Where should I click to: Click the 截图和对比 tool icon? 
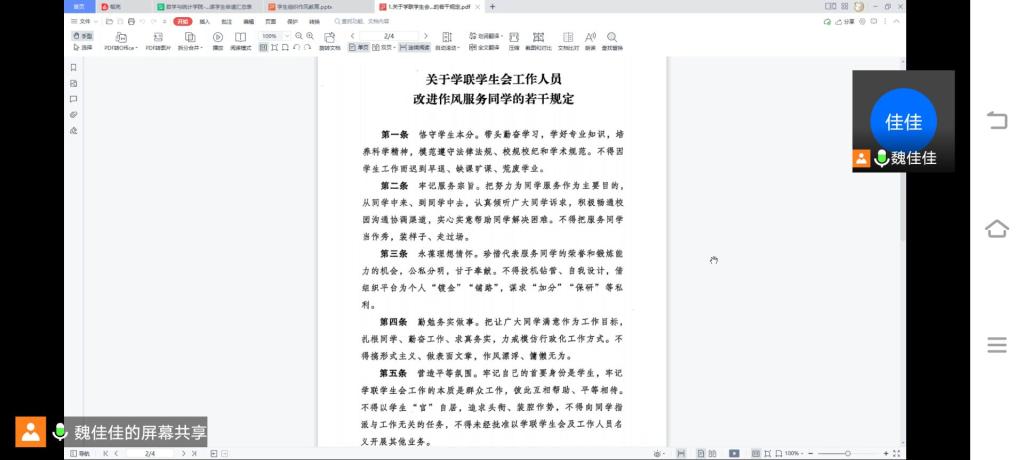tap(540, 38)
